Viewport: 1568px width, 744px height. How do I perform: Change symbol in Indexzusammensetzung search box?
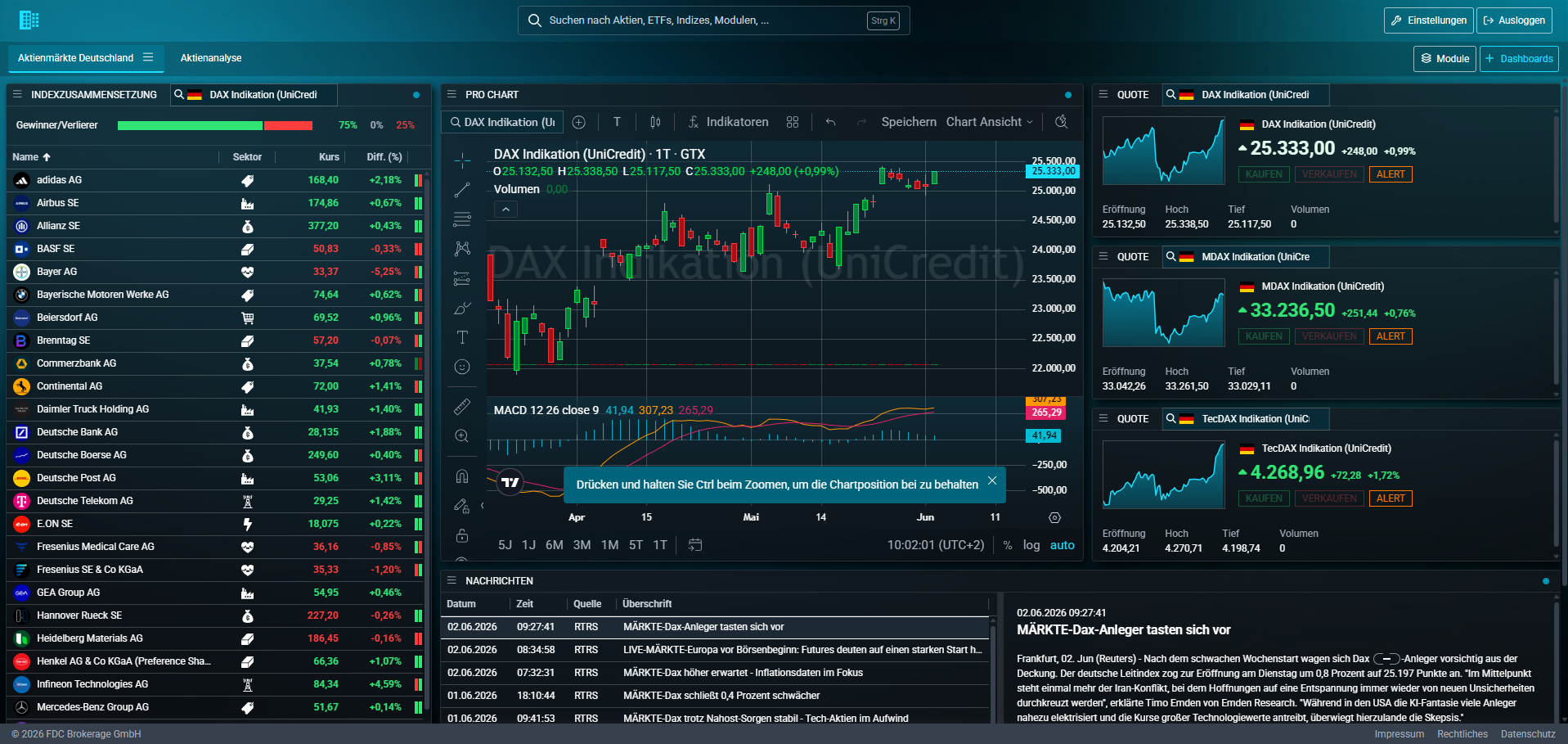click(254, 95)
